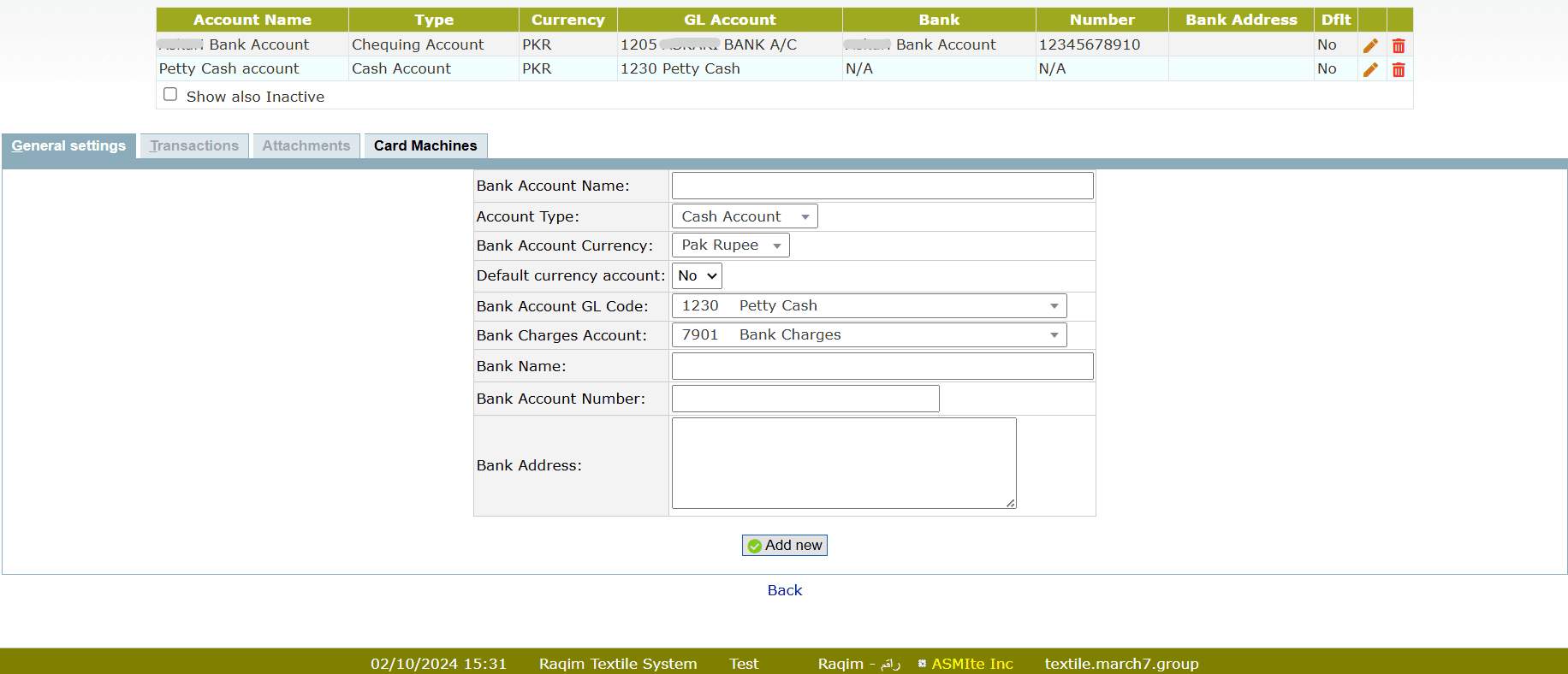Delete the Chequing bank account row
1568x674 pixels.
1399,45
